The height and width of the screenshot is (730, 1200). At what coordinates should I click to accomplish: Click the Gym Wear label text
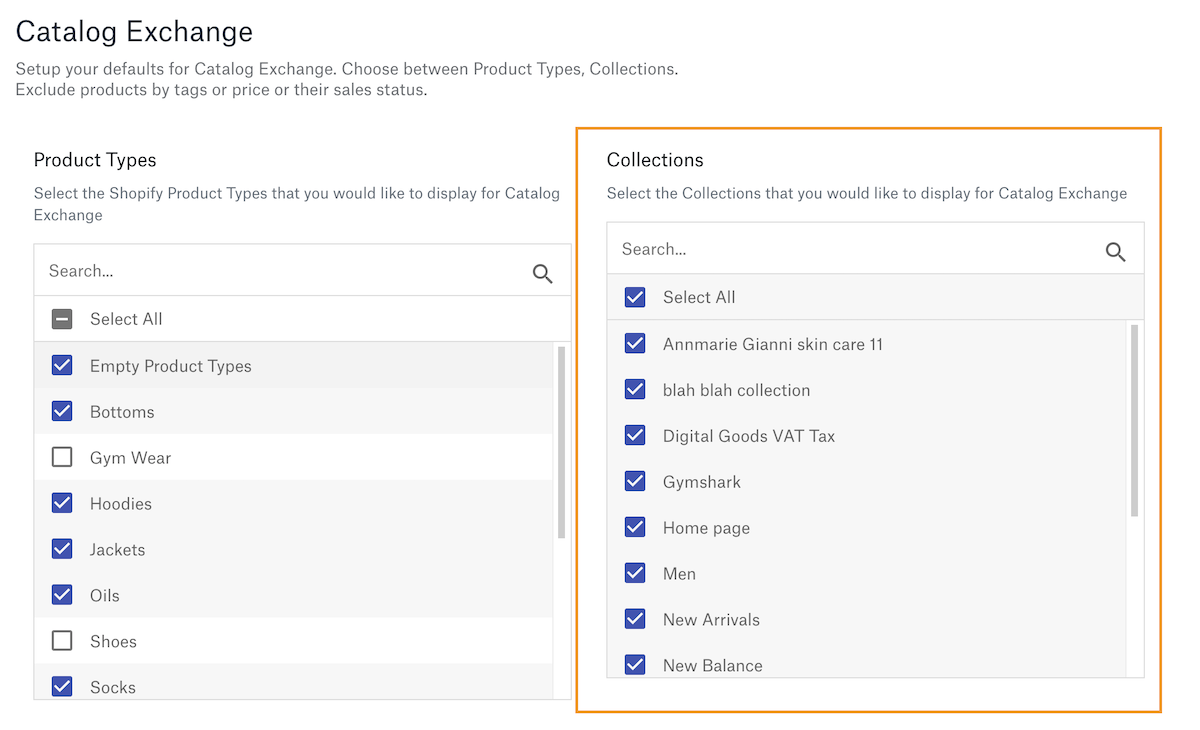[x=130, y=458]
